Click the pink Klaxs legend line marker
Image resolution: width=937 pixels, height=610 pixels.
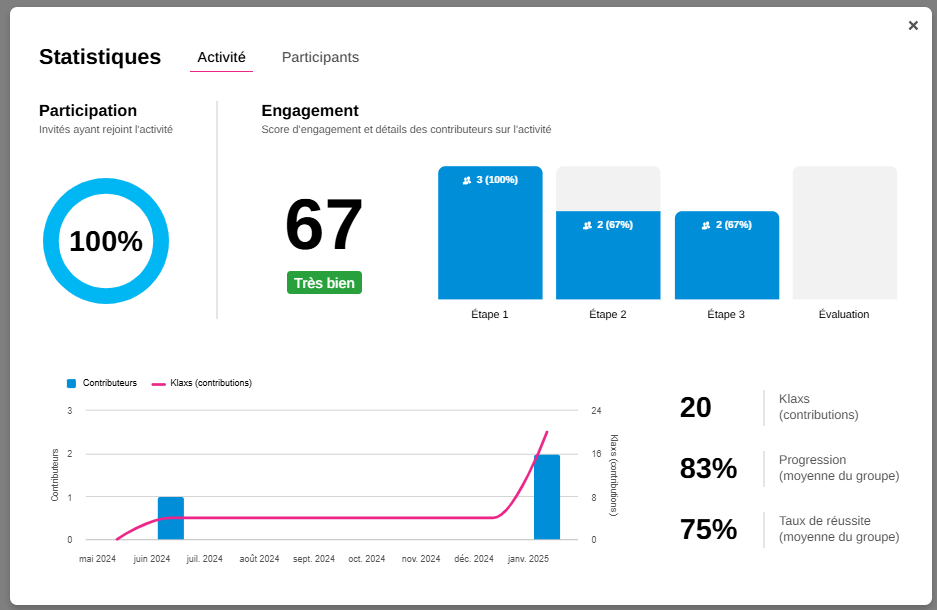point(158,384)
